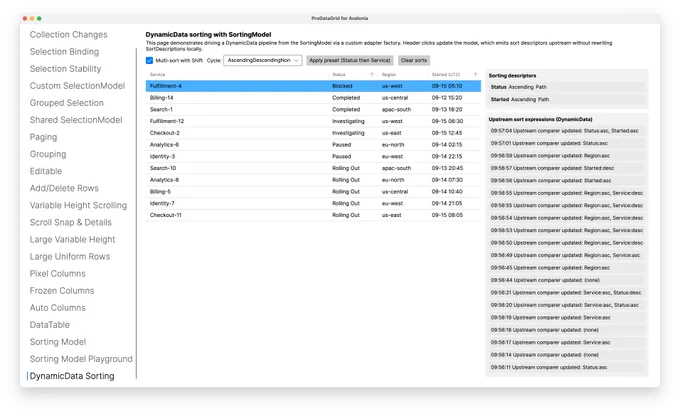Select the Billing-14 row

[x=314, y=98]
